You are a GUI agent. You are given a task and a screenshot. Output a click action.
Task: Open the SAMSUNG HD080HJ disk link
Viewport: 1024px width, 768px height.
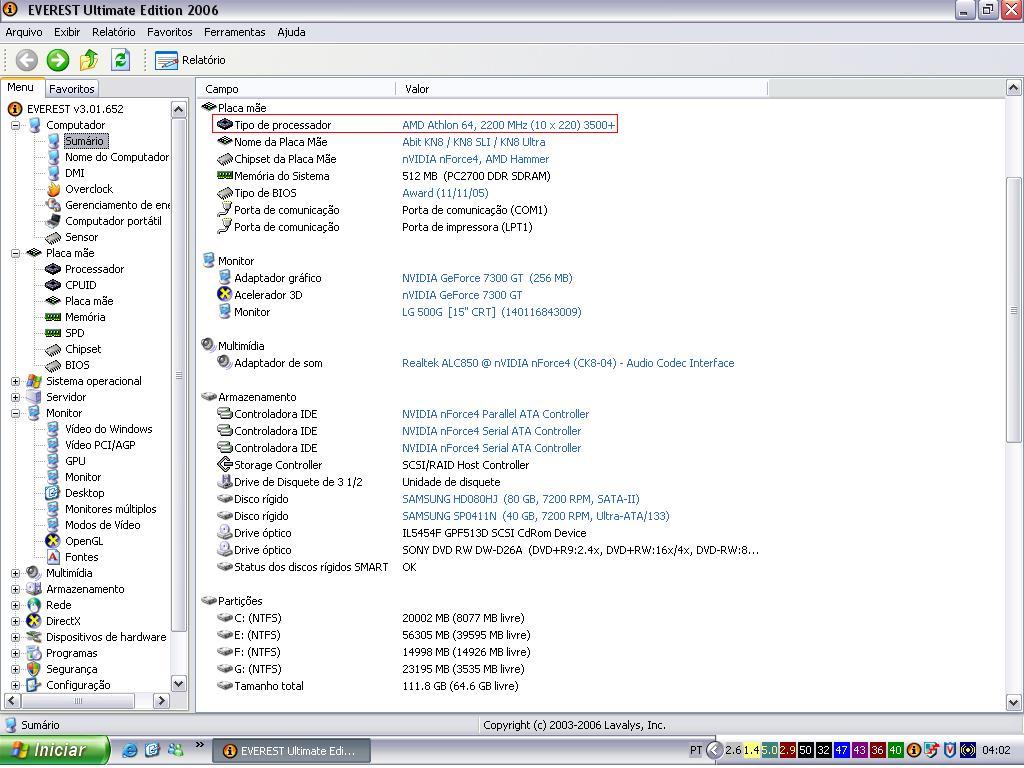pos(520,499)
